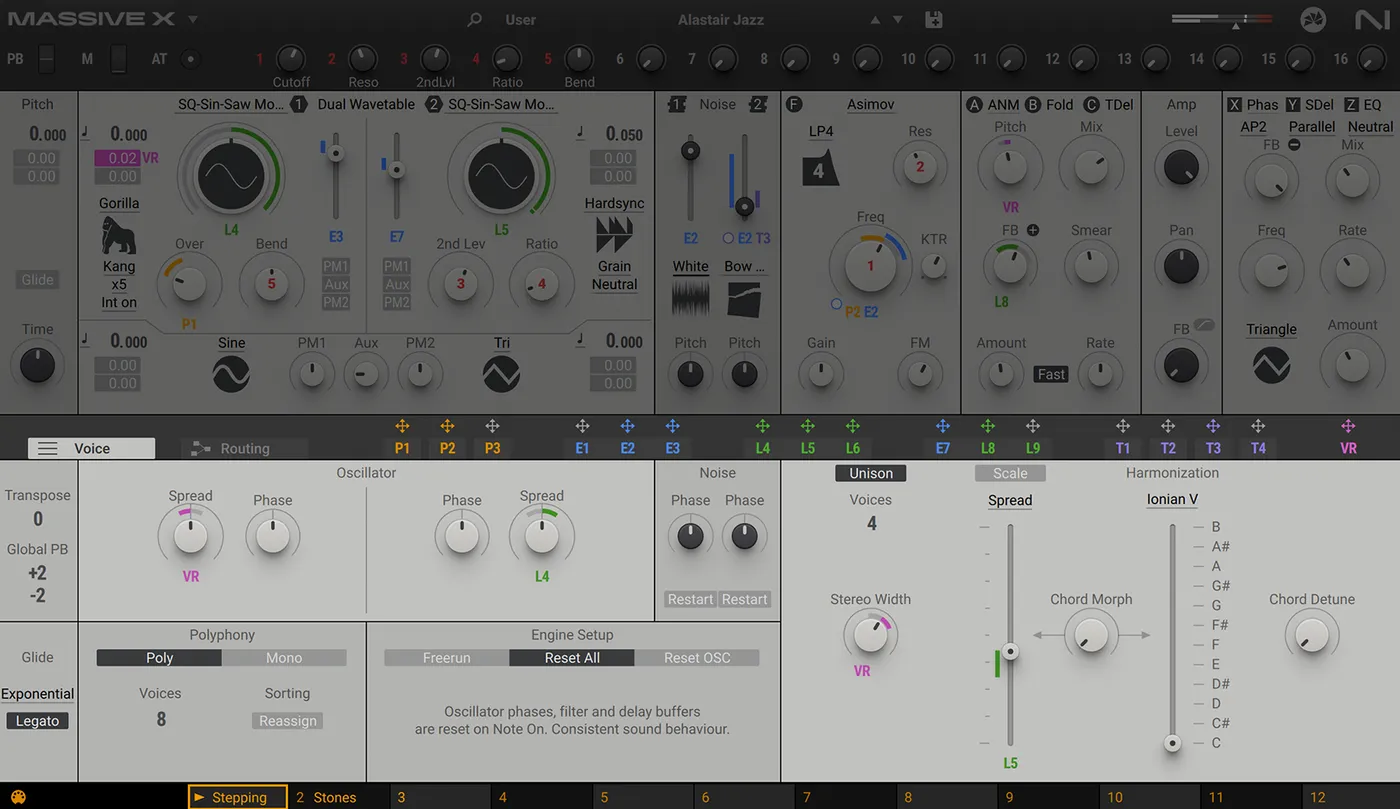Click the Tri waveform icon

point(501,374)
